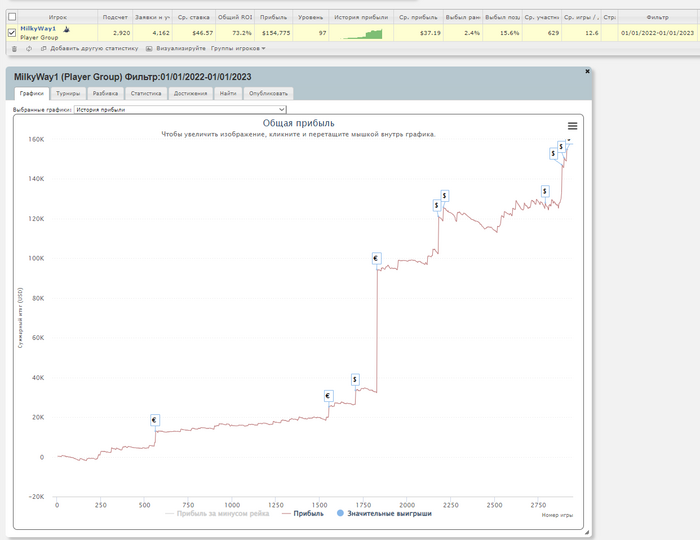Expand the Группы игроков dropdown
The width and height of the screenshot is (700, 540).
click(x=238, y=49)
